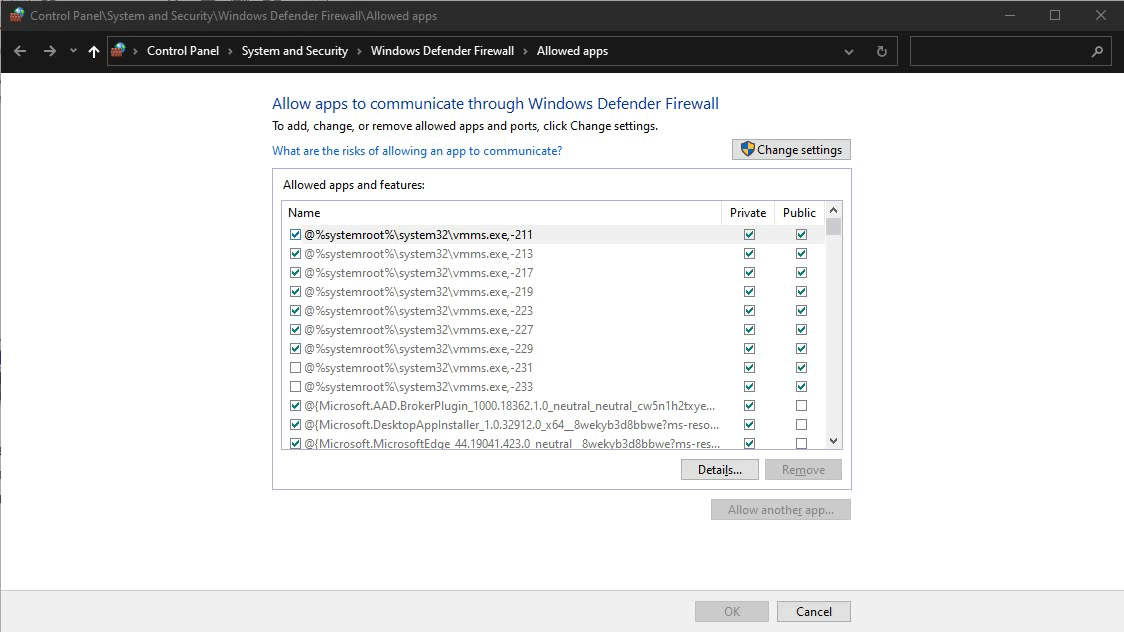Open the address bar history dropdown
The image size is (1124, 632).
[849, 52]
